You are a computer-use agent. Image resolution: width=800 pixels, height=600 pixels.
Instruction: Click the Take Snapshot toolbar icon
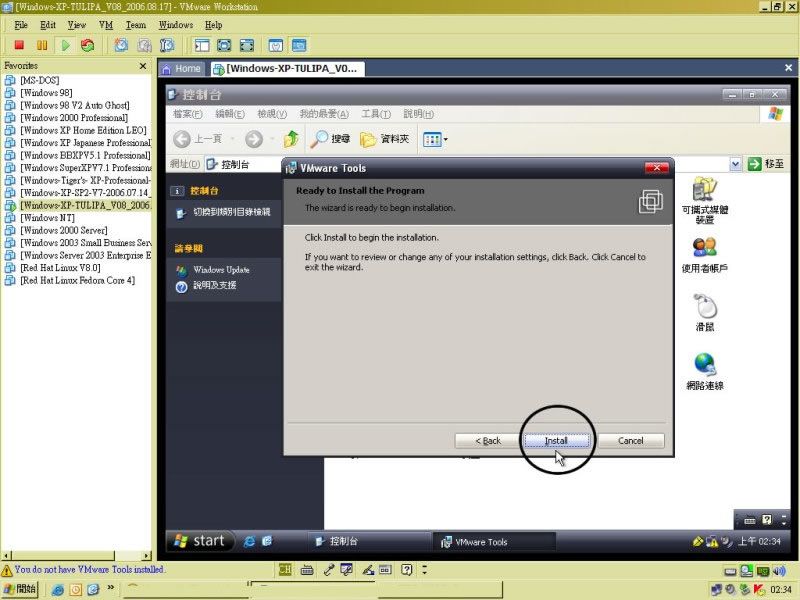click(121, 45)
